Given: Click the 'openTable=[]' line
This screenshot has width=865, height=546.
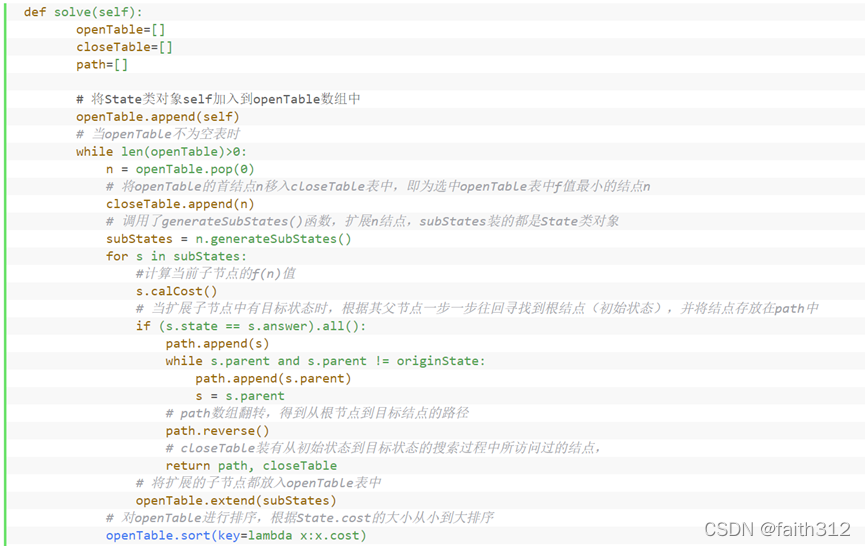Looking at the screenshot, I should [121, 30].
